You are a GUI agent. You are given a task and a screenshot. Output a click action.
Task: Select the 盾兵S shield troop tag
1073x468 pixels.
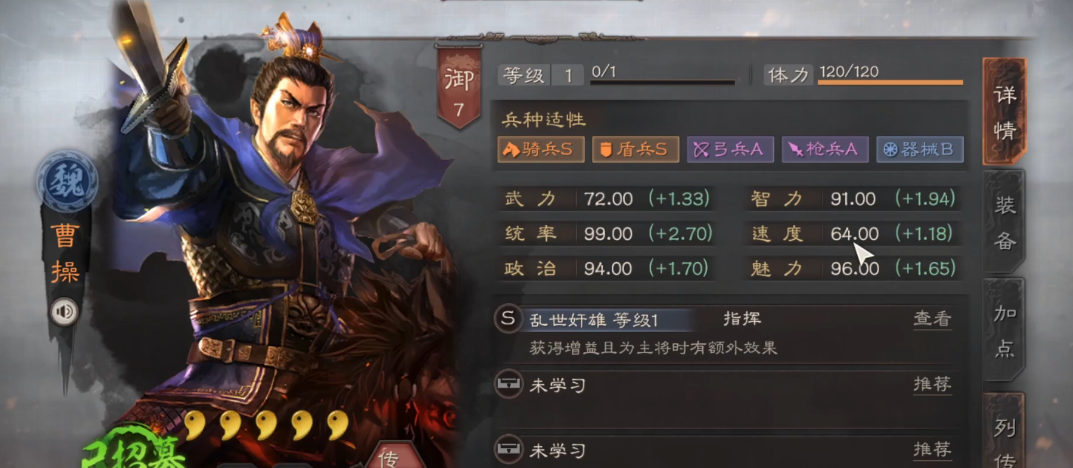pyautogui.click(x=636, y=150)
